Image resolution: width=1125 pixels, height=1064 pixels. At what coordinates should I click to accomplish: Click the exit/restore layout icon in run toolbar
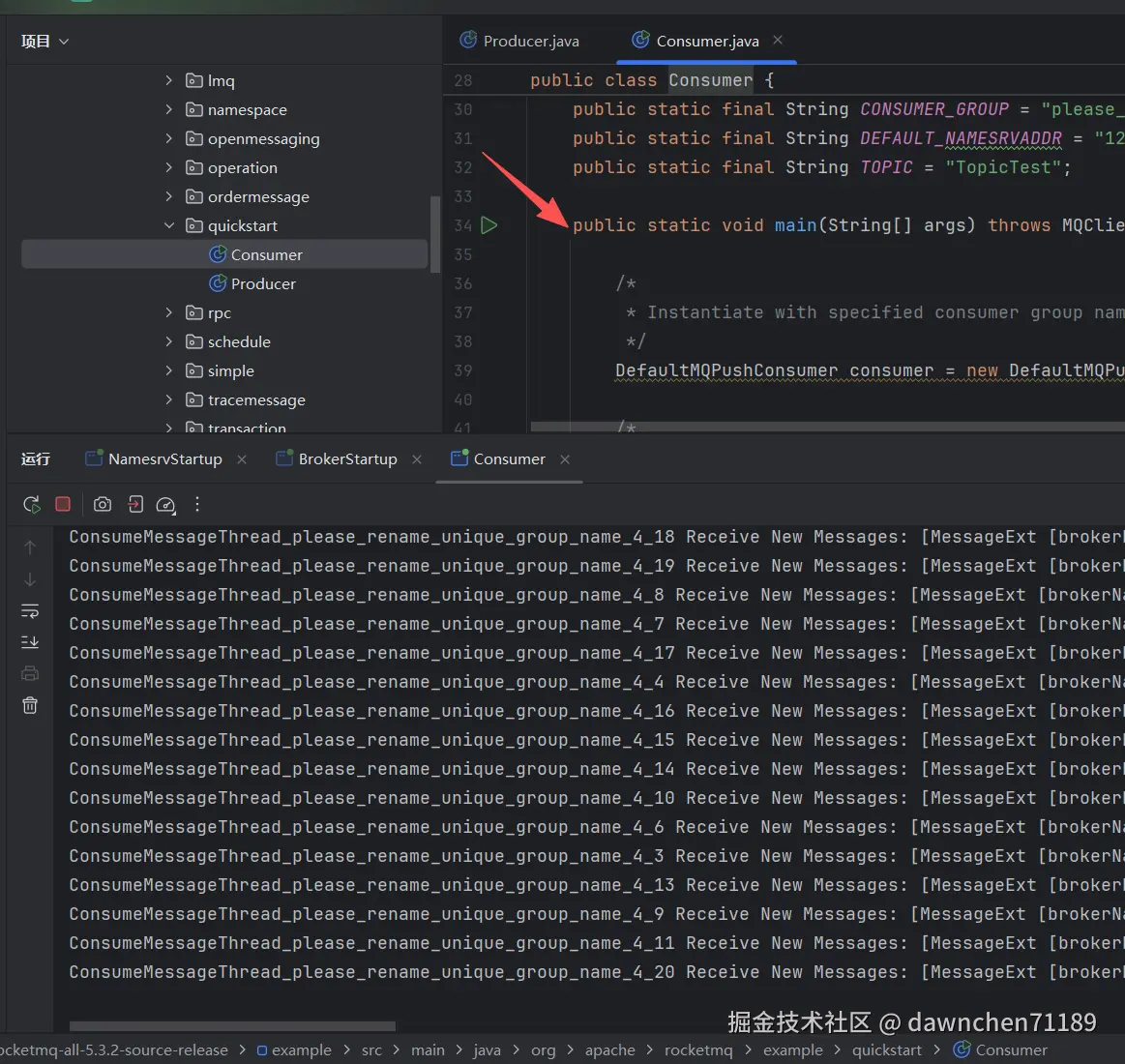pos(134,504)
